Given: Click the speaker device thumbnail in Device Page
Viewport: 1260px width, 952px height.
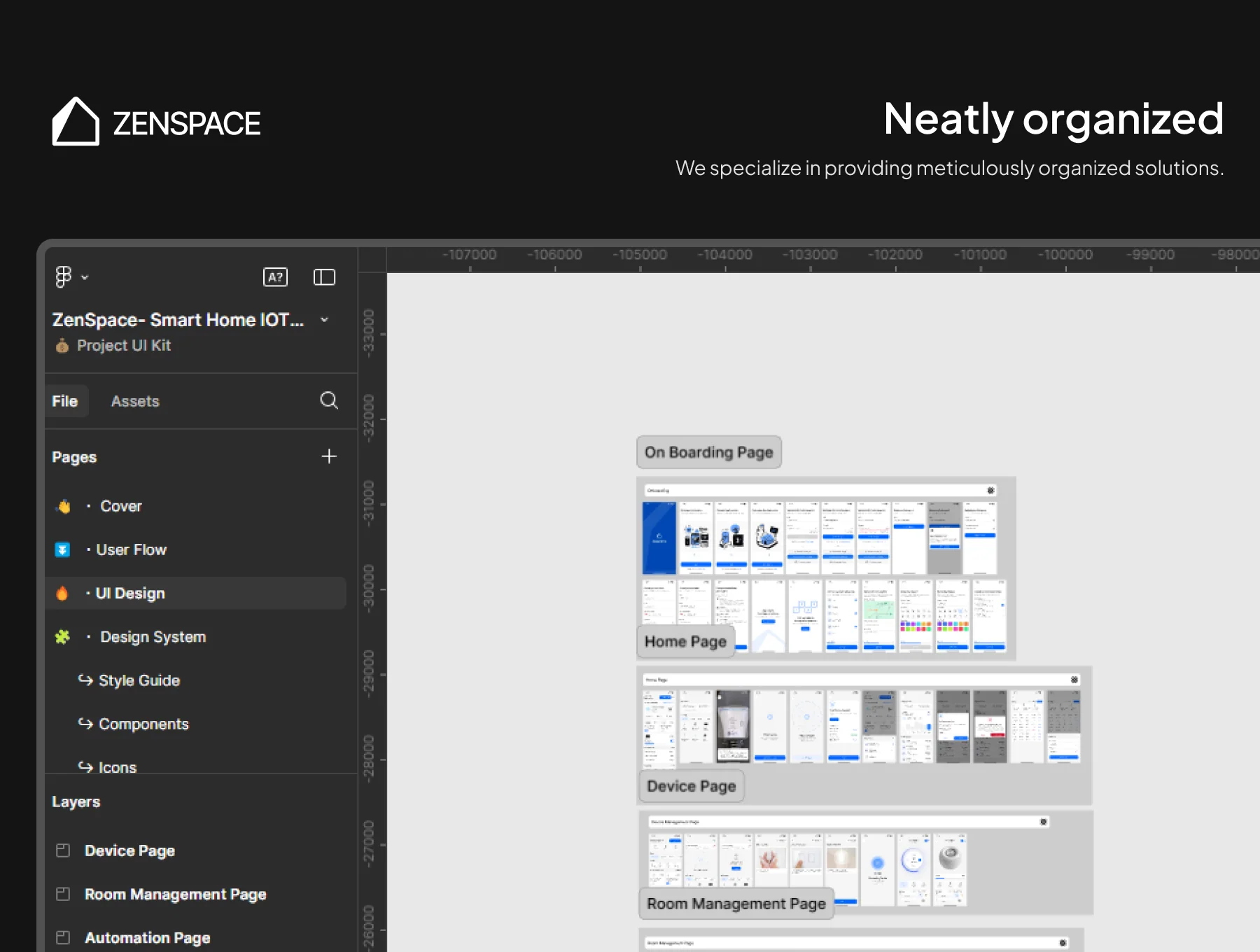Looking at the screenshot, I should (950, 870).
